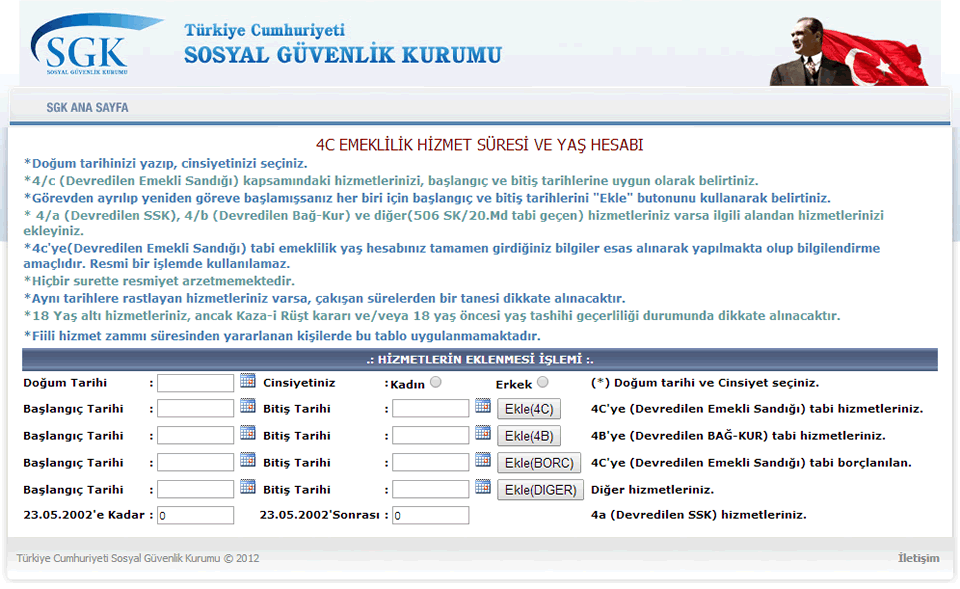Open calendar for Bitiş Tarihi in Ekle(DIGER) row

coord(483,487)
